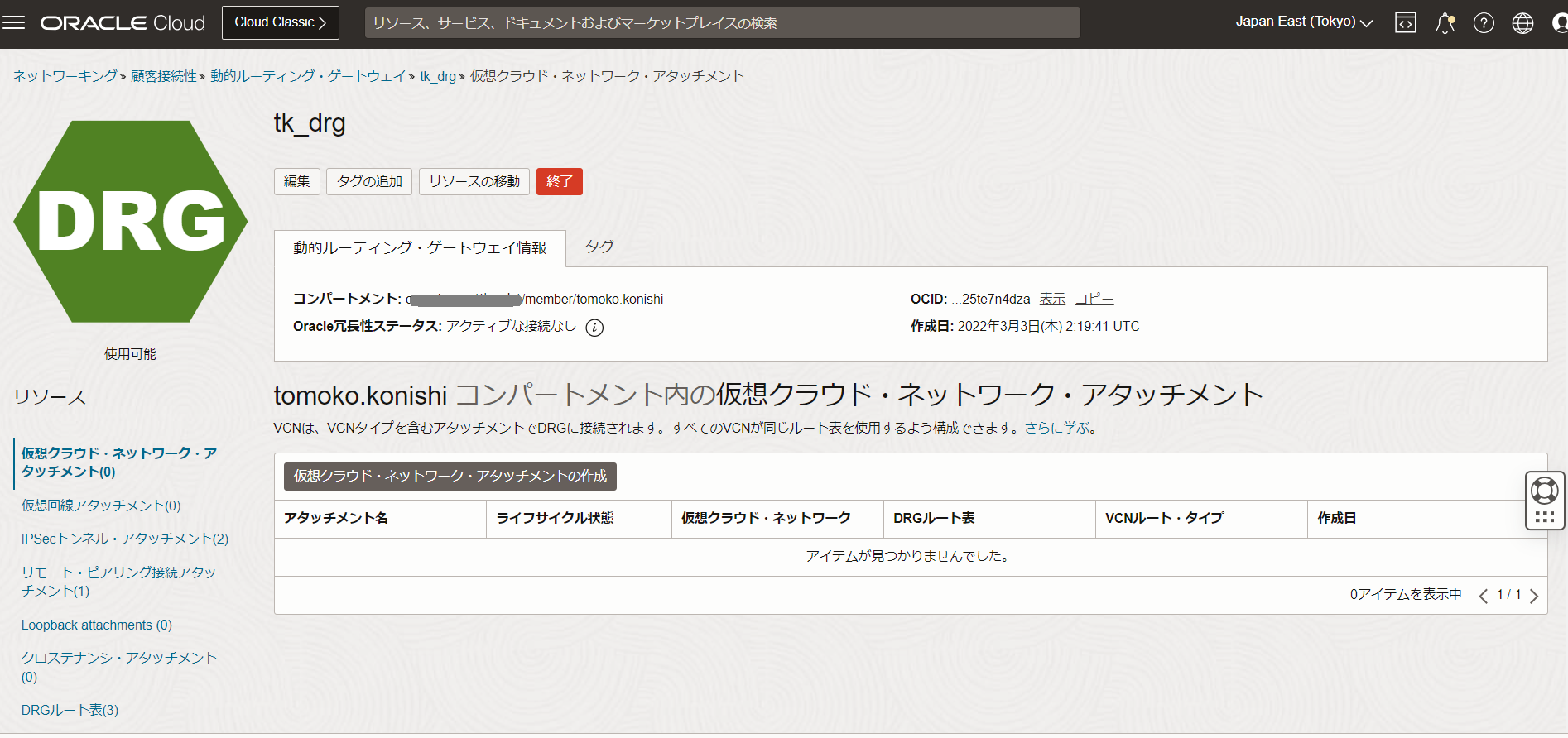Open 顧客接続性 breadcrumb link
The width and height of the screenshot is (1568, 738).
(x=164, y=76)
